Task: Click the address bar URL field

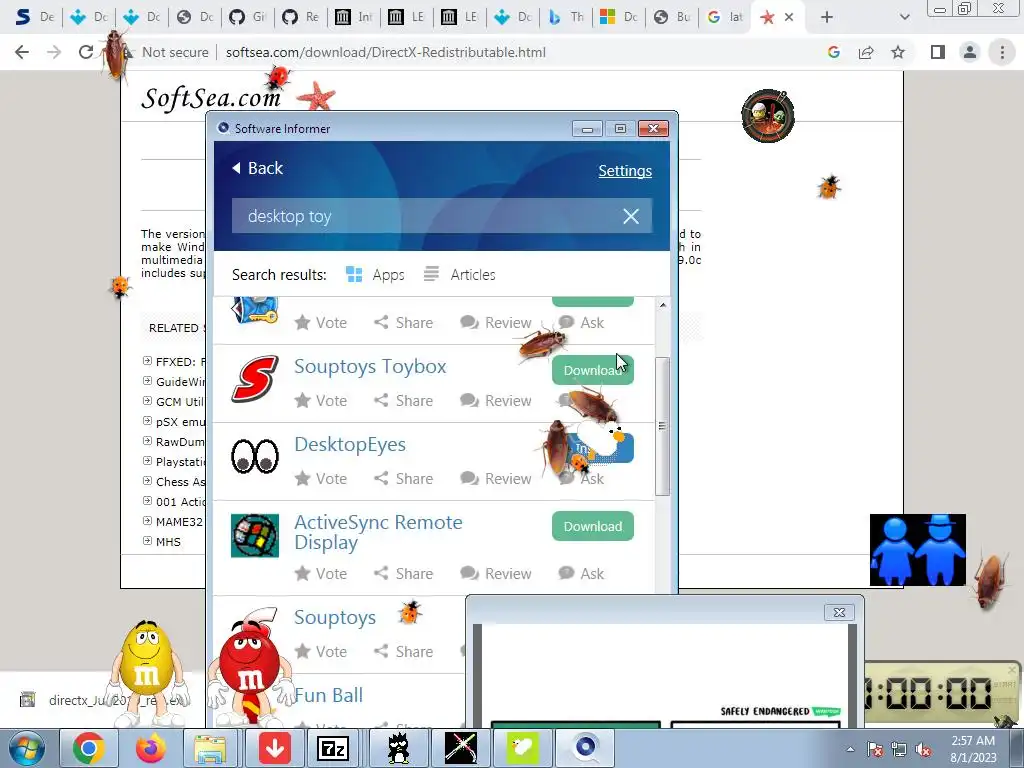Action: pos(385,52)
